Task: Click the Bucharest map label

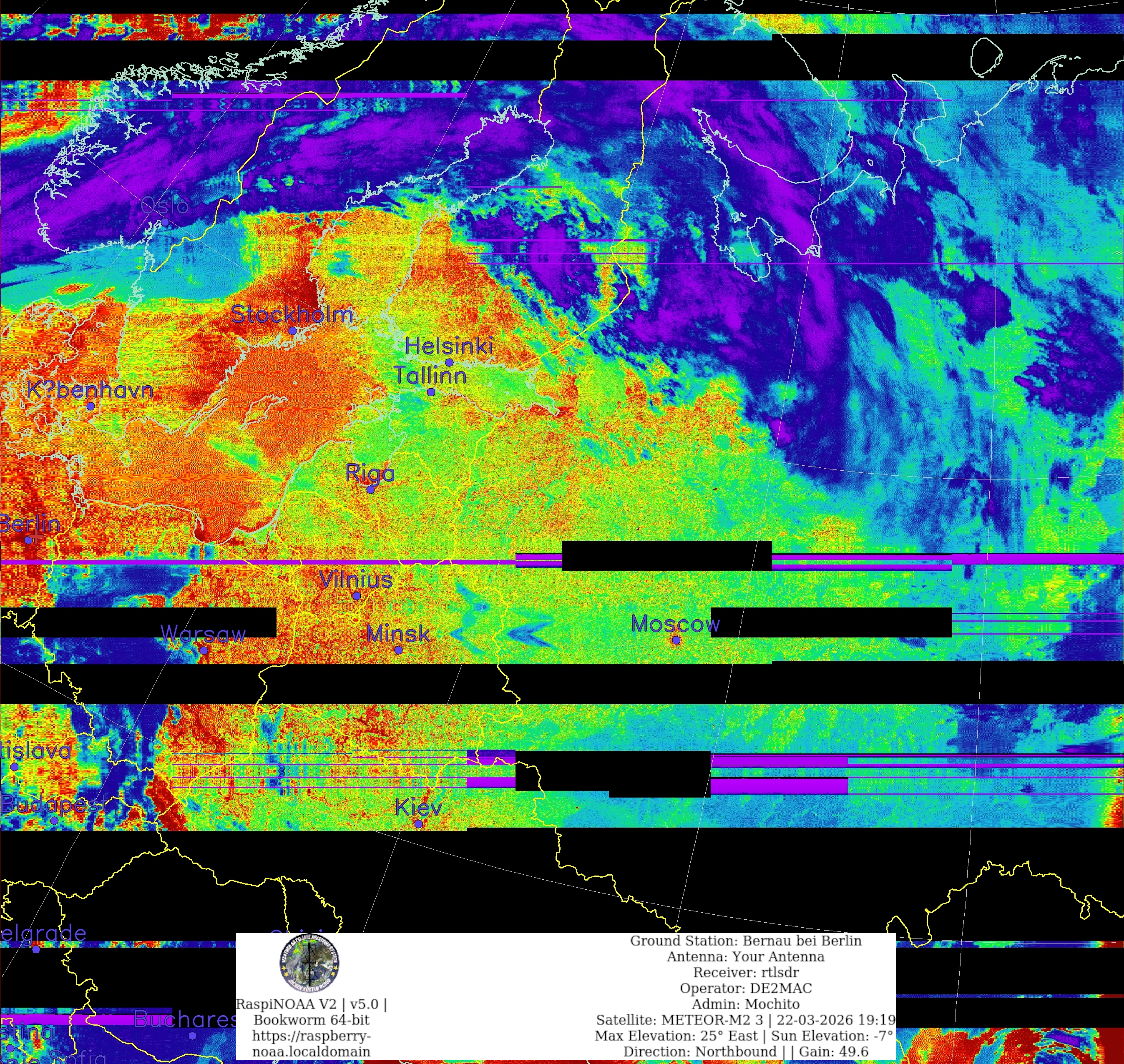Action: pyautogui.click(x=185, y=1019)
